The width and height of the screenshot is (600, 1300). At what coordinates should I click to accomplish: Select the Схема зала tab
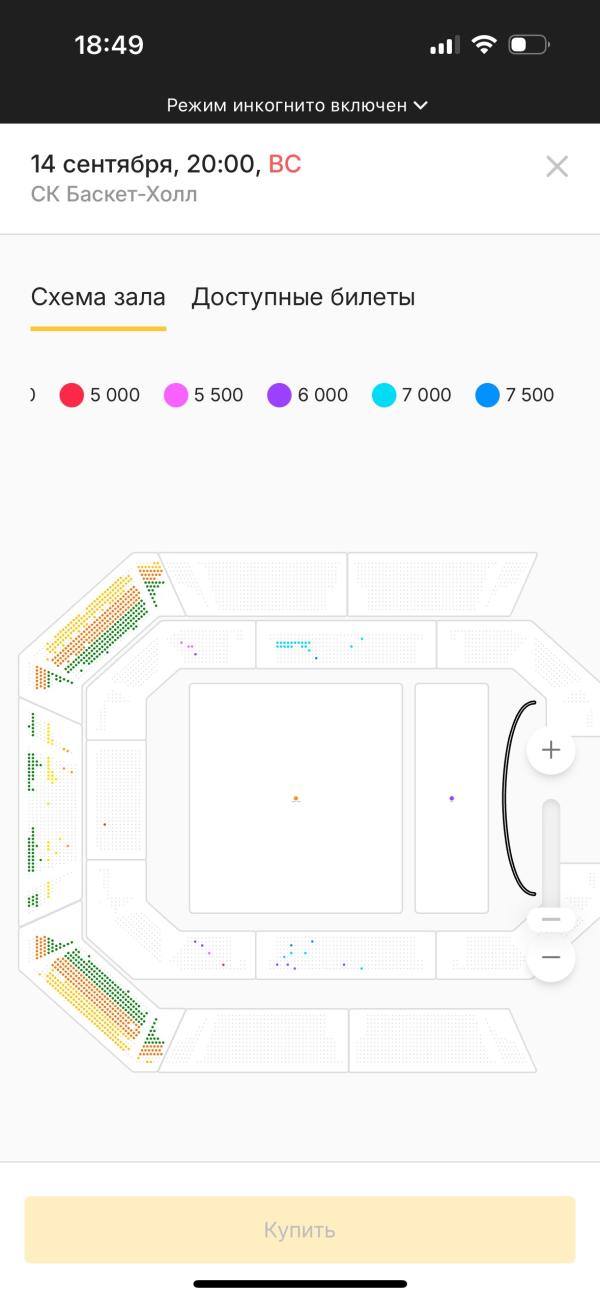coord(98,297)
